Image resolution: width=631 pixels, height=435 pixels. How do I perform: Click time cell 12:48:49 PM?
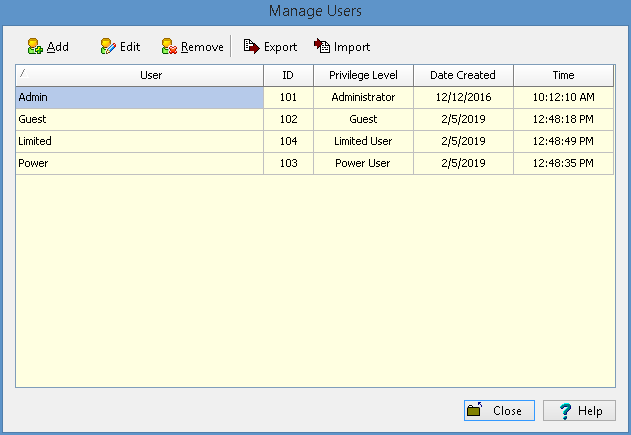point(563,141)
